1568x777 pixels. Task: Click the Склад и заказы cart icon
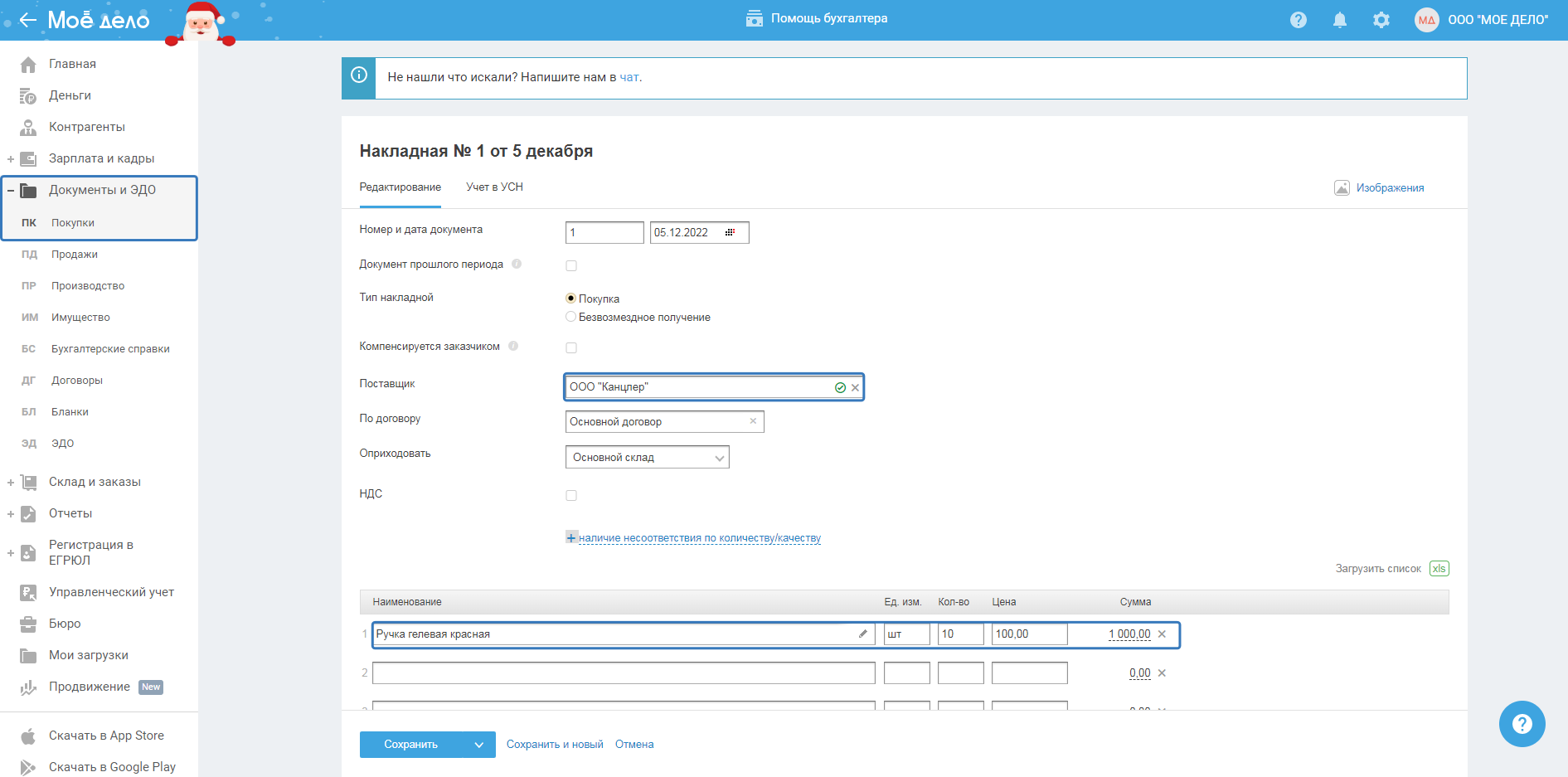28,482
